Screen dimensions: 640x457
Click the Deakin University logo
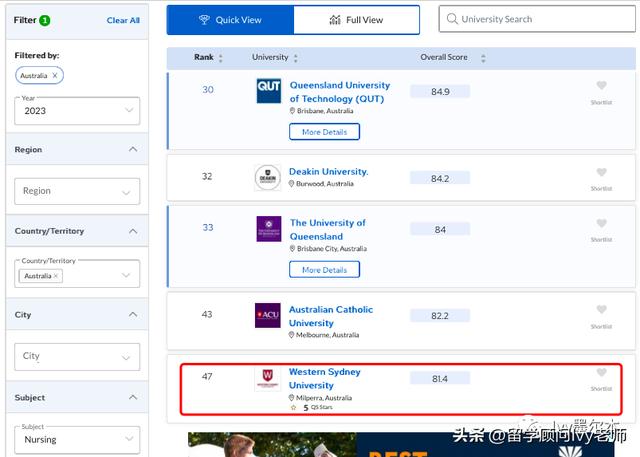(268, 177)
